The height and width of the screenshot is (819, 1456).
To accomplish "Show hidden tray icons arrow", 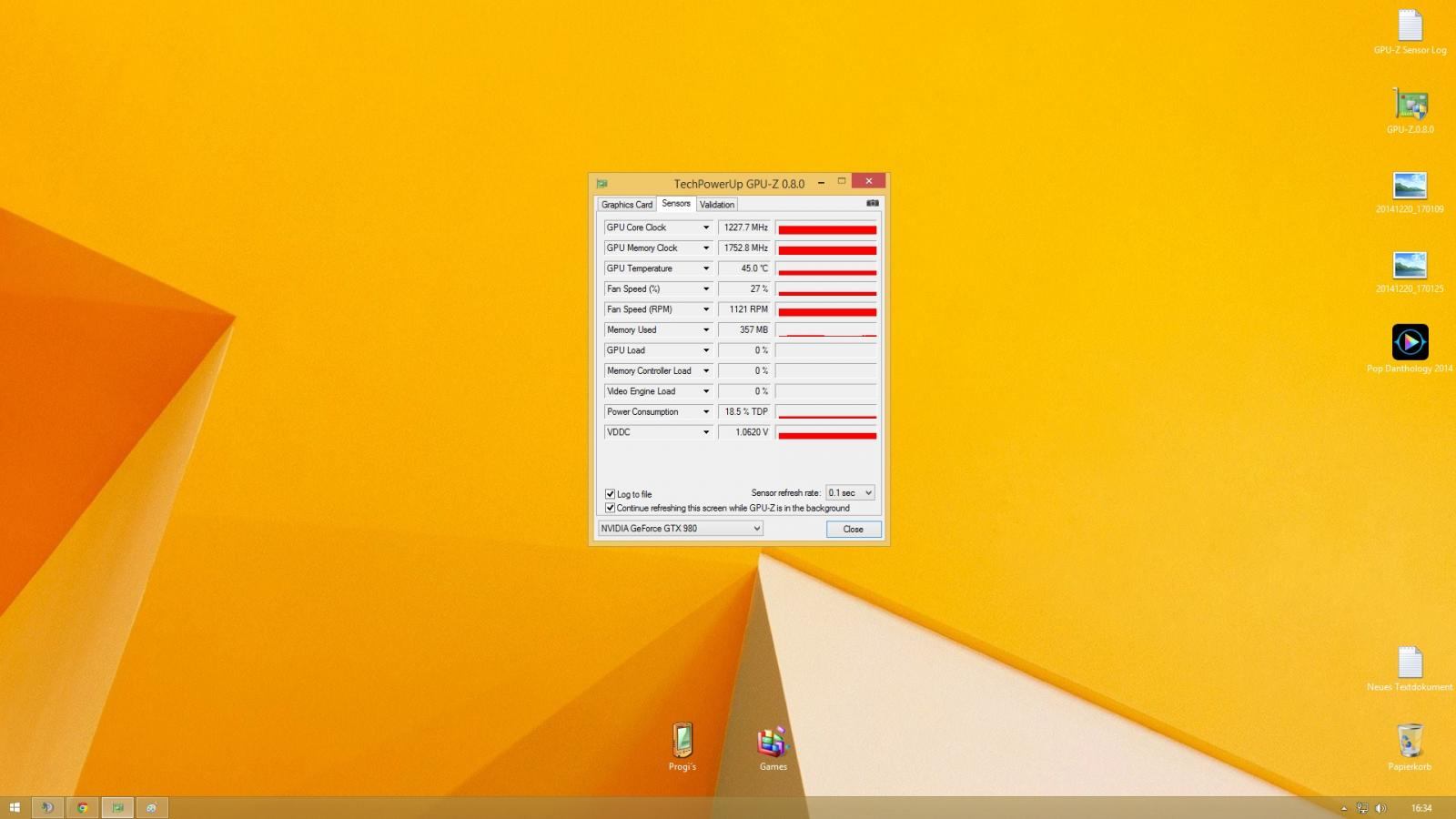I will [1344, 808].
